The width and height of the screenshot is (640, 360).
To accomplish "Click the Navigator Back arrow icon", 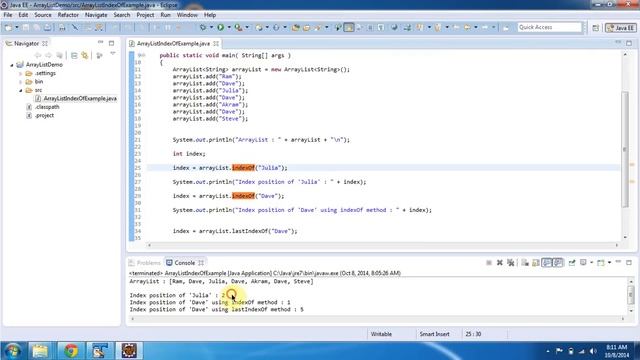I will [x=38, y=55].
